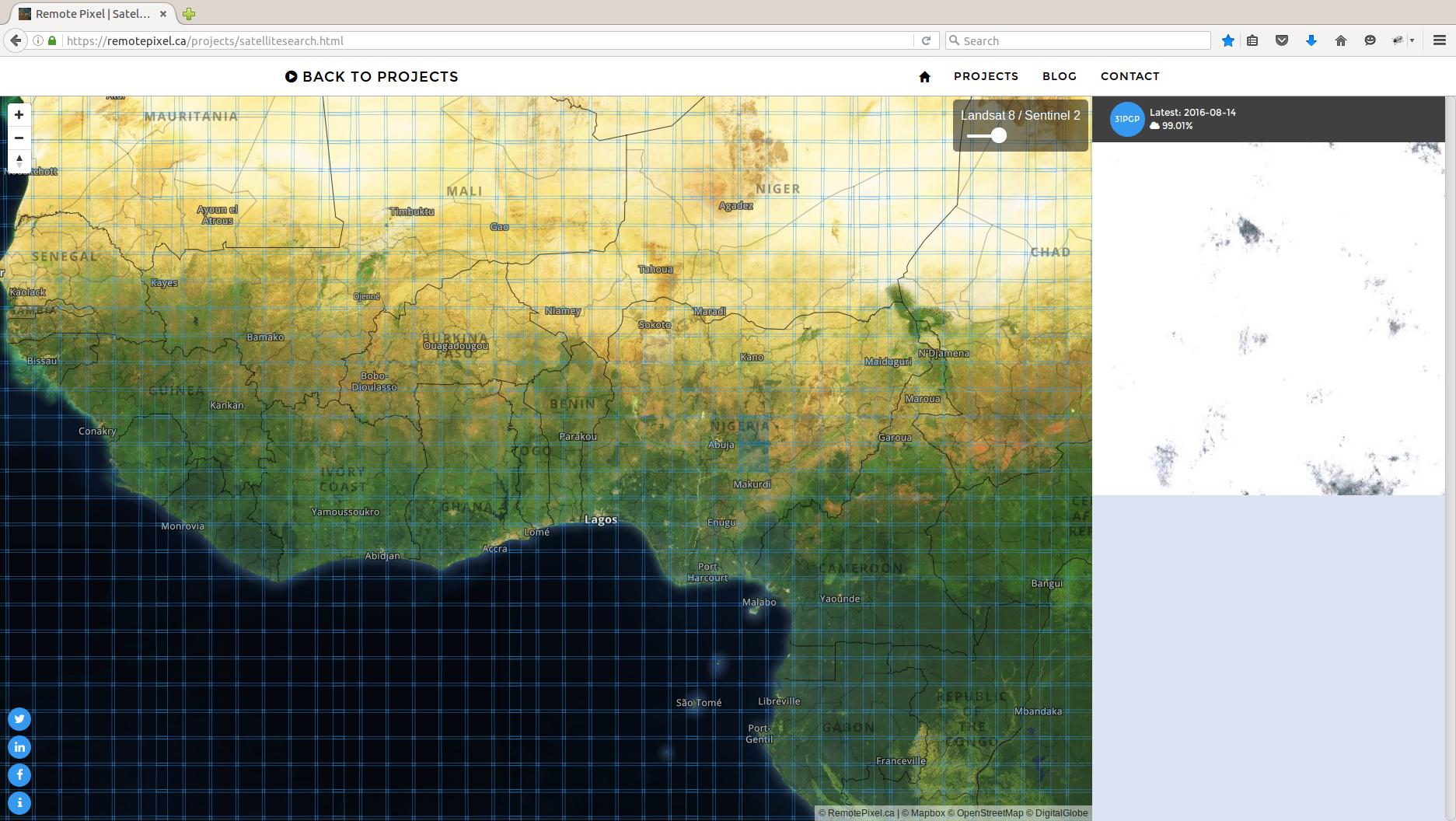Share page on LinkedIn
The width and height of the screenshot is (1456, 821).
[x=19, y=747]
